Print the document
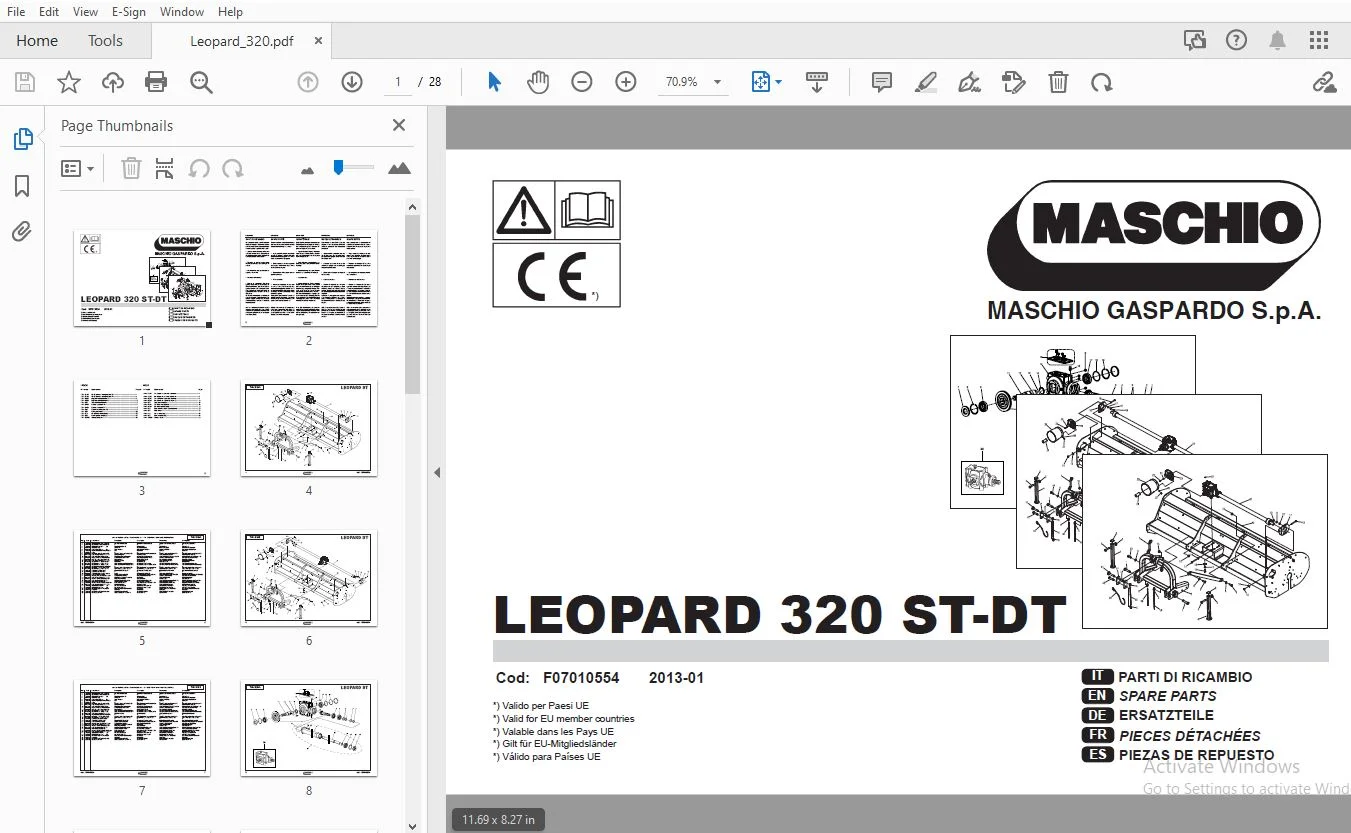 [156, 82]
